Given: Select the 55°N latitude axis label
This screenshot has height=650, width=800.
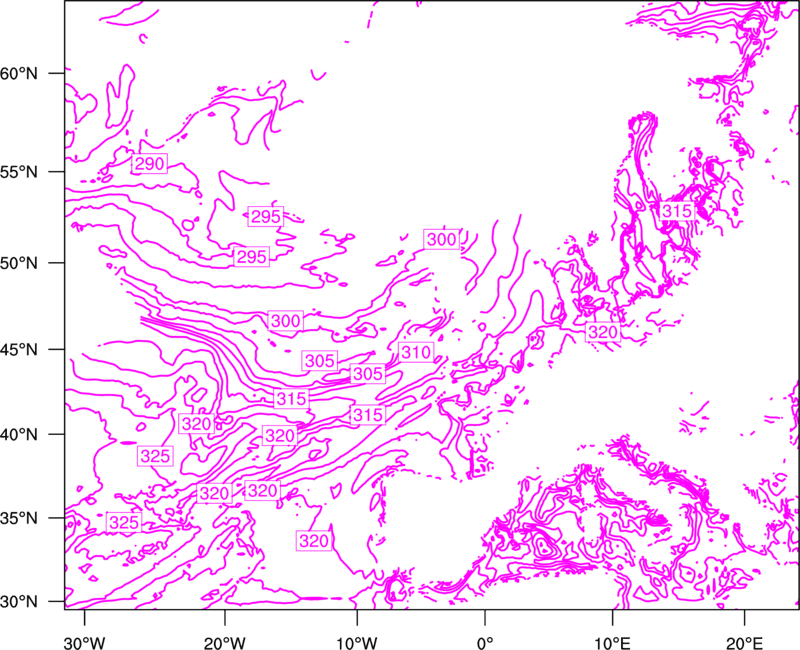Looking at the screenshot, I should coord(19,172).
